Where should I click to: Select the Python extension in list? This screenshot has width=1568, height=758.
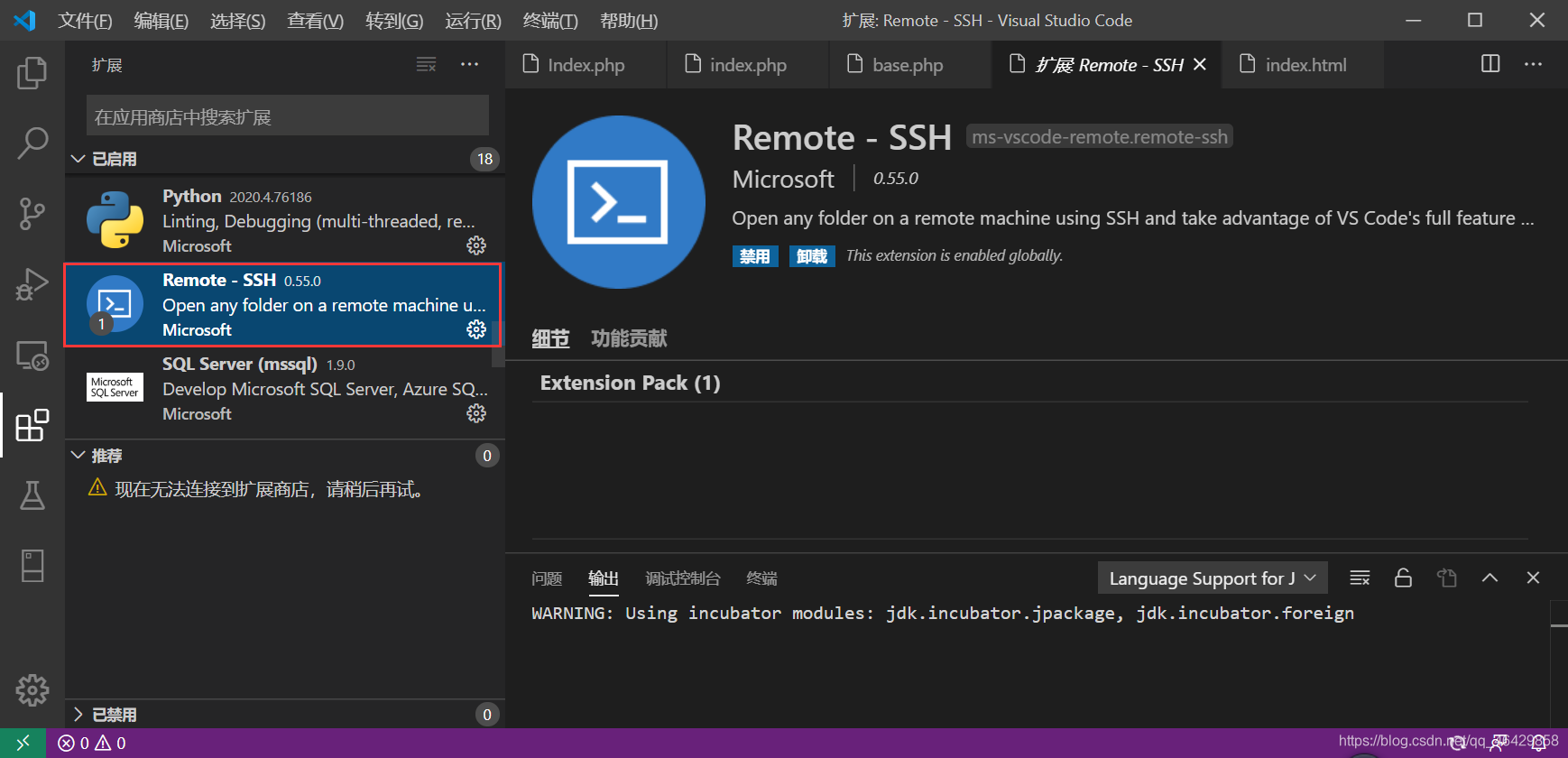(284, 220)
